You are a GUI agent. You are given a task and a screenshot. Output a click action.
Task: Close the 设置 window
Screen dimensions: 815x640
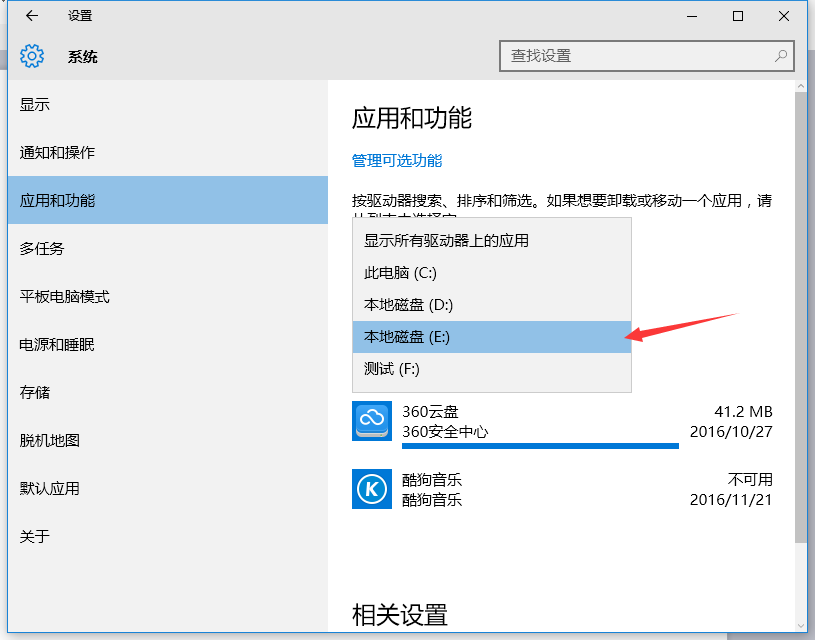point(784,16)
